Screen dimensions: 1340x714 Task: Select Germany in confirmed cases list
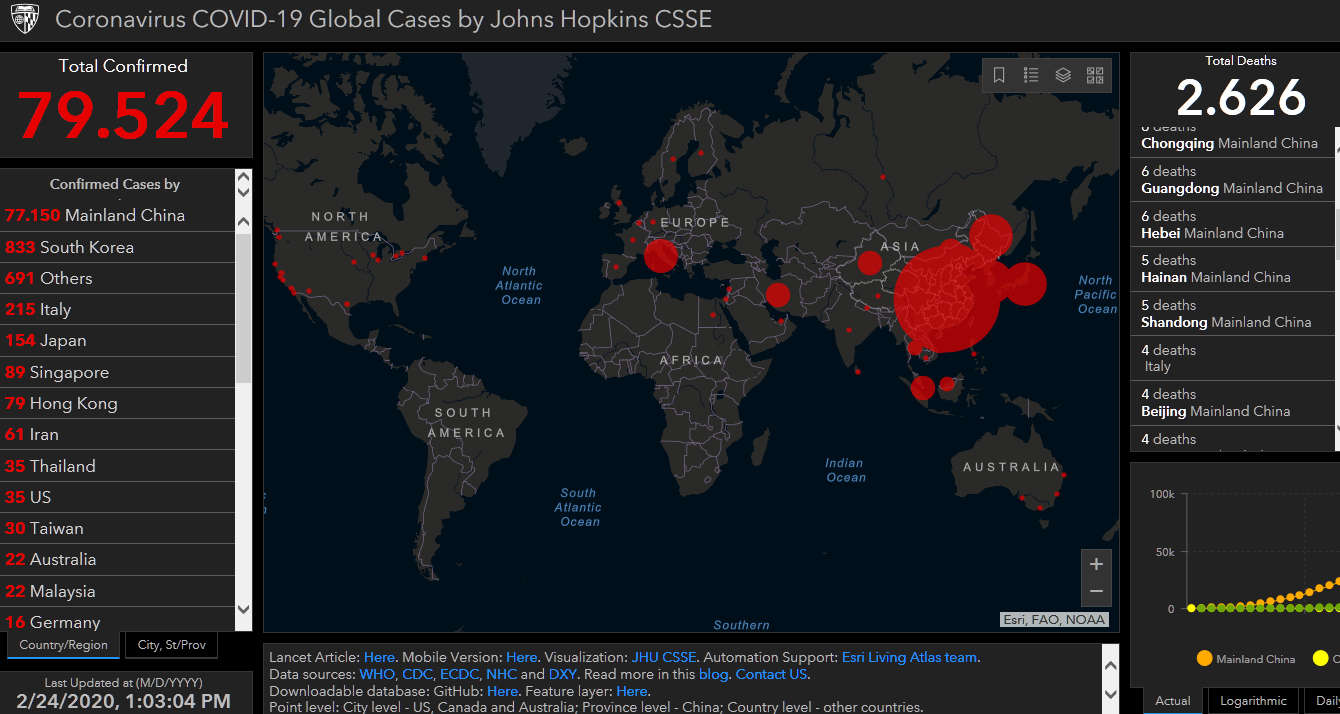click(118, 620)
